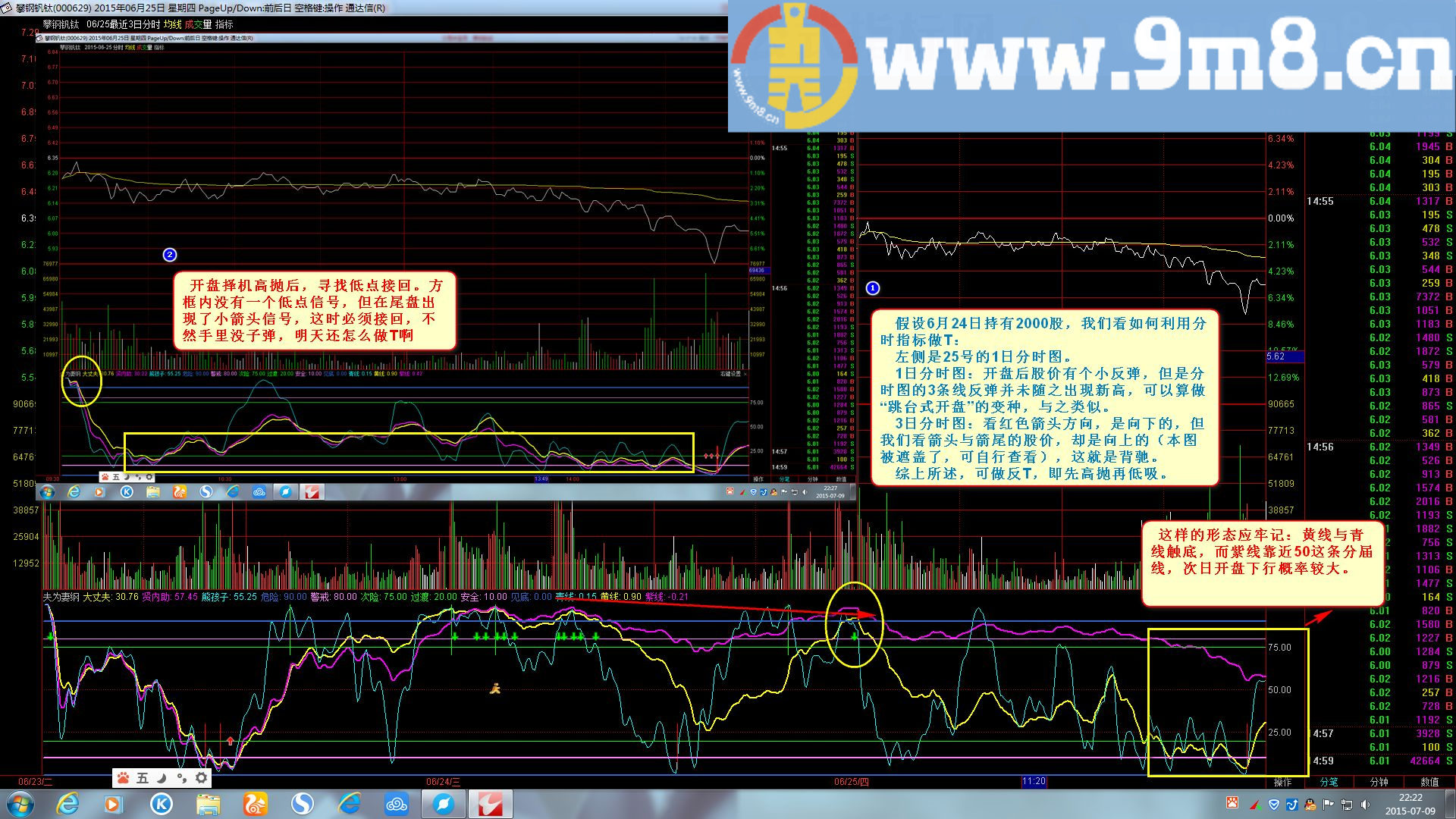Viewport: 1456px width, 819px height.
Task: Click the blue arrow app tray icon
Action: click(x=1292, y=805)
